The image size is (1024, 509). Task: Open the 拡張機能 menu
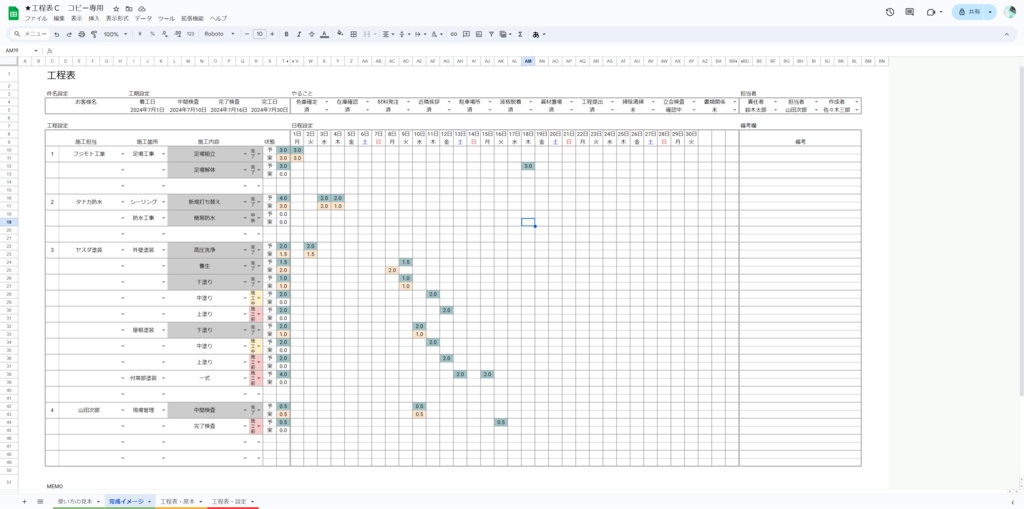[x=191, y=19]
